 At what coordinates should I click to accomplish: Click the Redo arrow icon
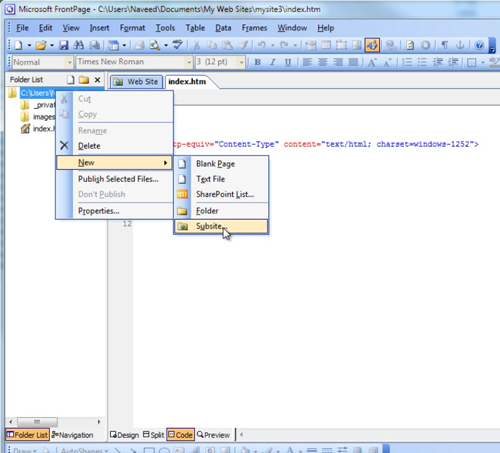point(284,45)
